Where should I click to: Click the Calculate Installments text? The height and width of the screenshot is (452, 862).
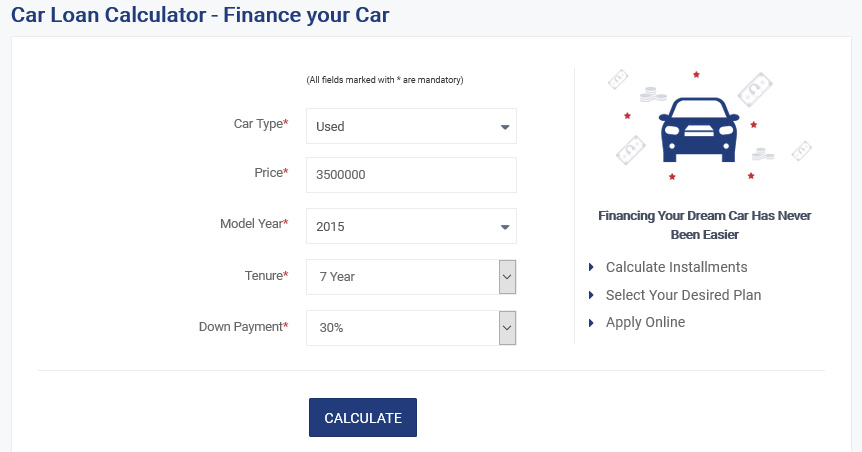coord(677,267)
